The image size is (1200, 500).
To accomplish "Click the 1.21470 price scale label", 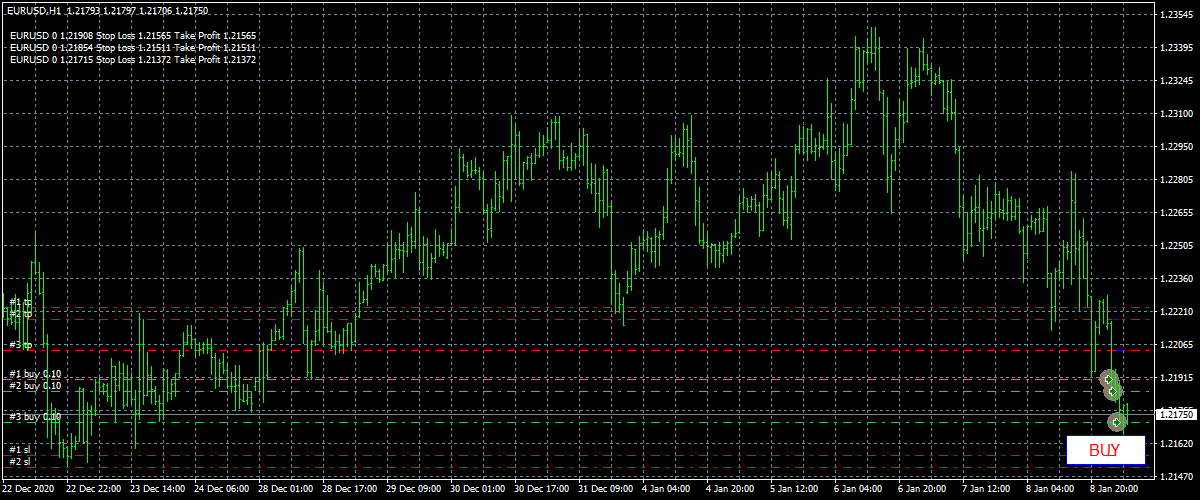I will (1176, 476).
